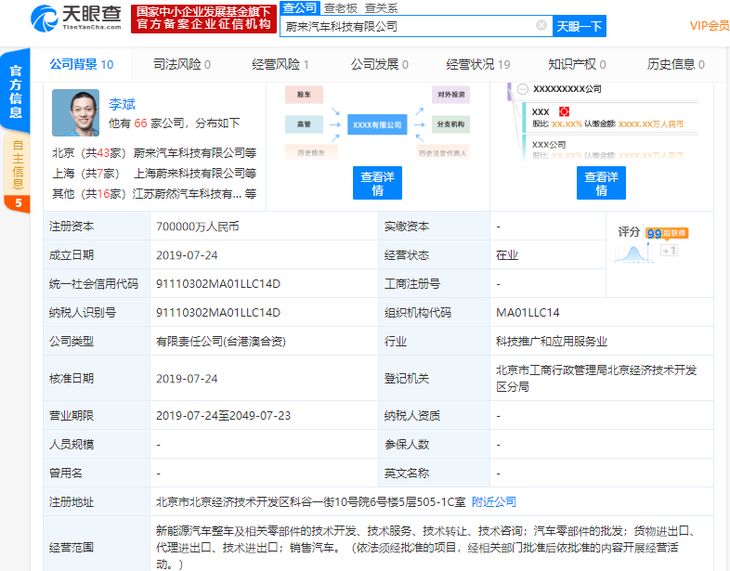Click 查看详情 under the company relationship chart
730x571 pixels.
[377, 183]
